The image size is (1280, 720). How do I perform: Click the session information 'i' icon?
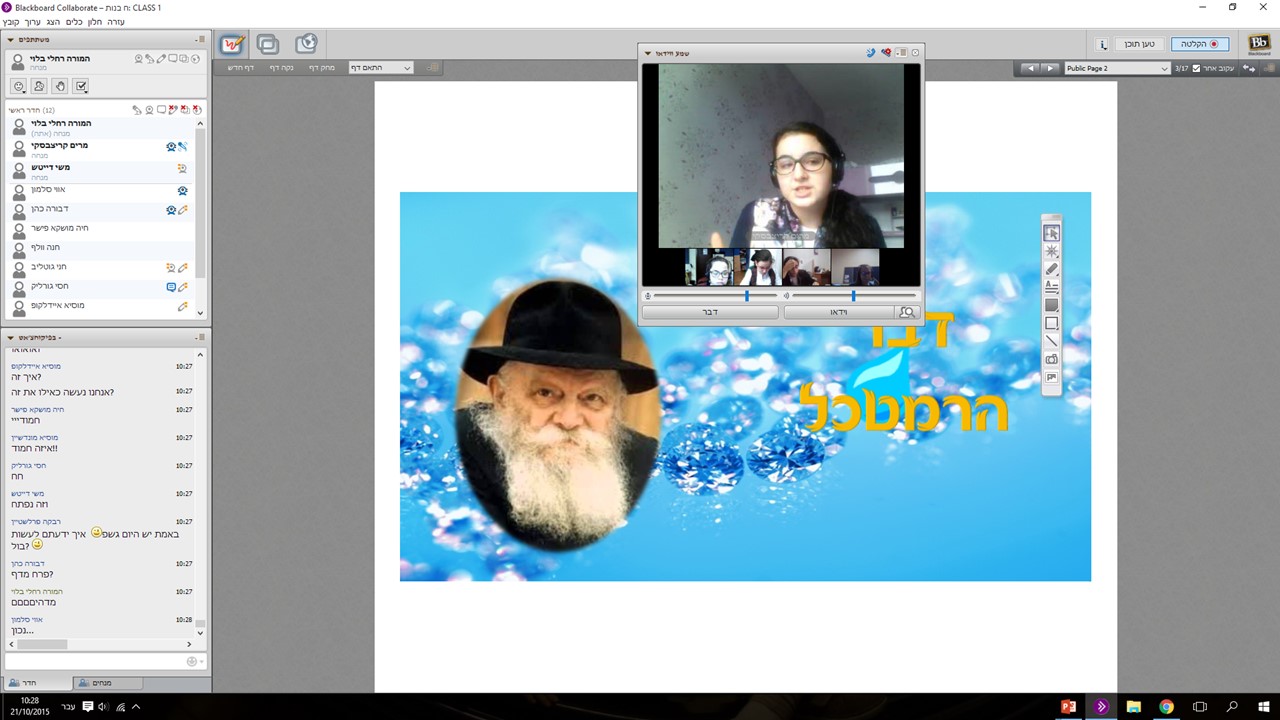pos(1102,44)
